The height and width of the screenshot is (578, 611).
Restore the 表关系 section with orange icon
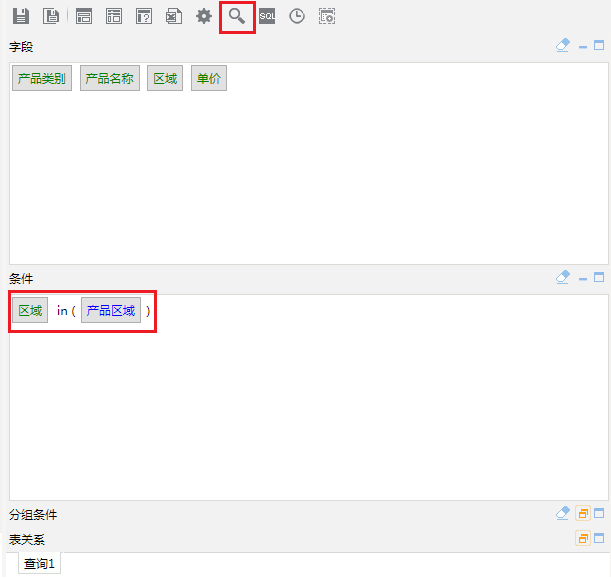tap(583, 538)
